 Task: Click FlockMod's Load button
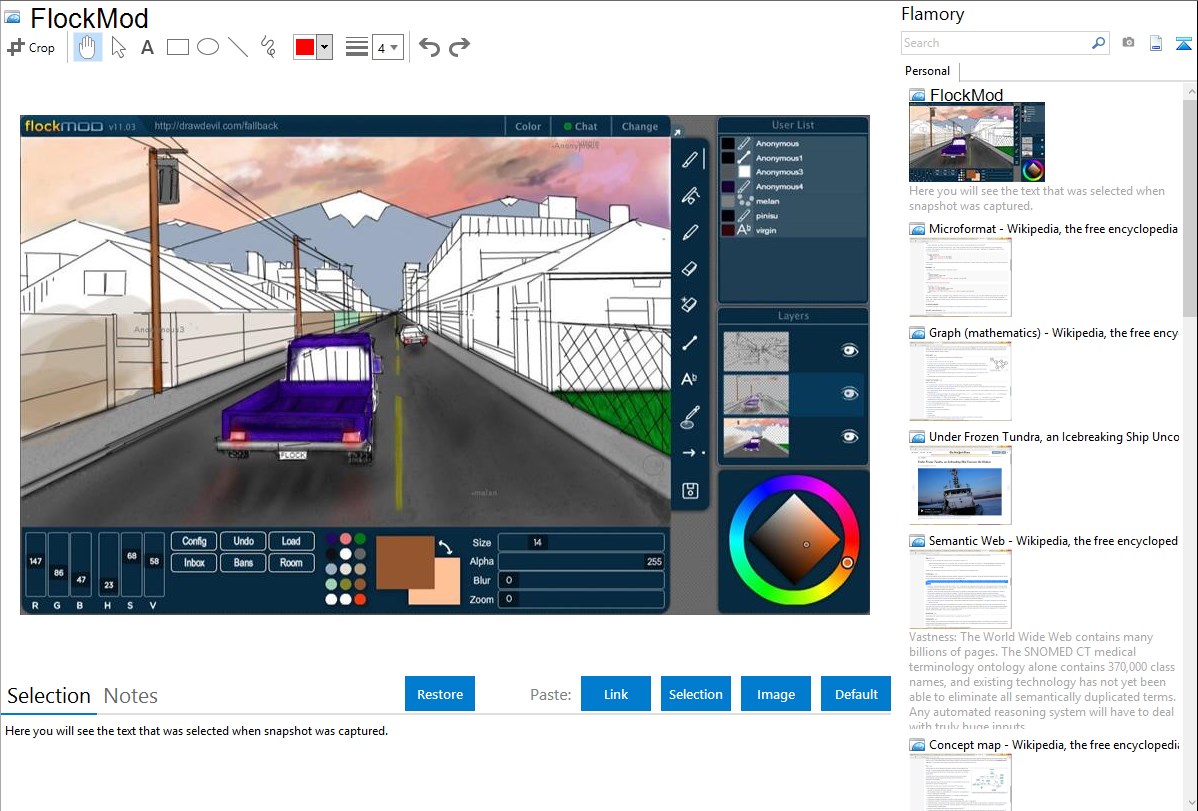(x=291, y=541)
